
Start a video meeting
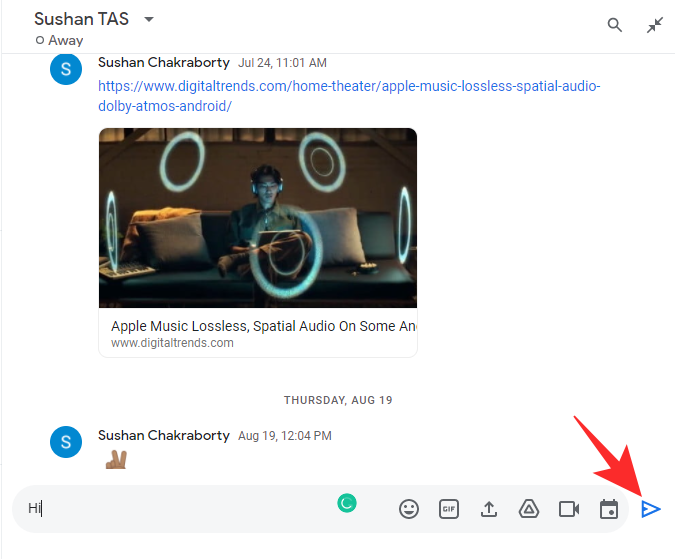pos(569,509)
